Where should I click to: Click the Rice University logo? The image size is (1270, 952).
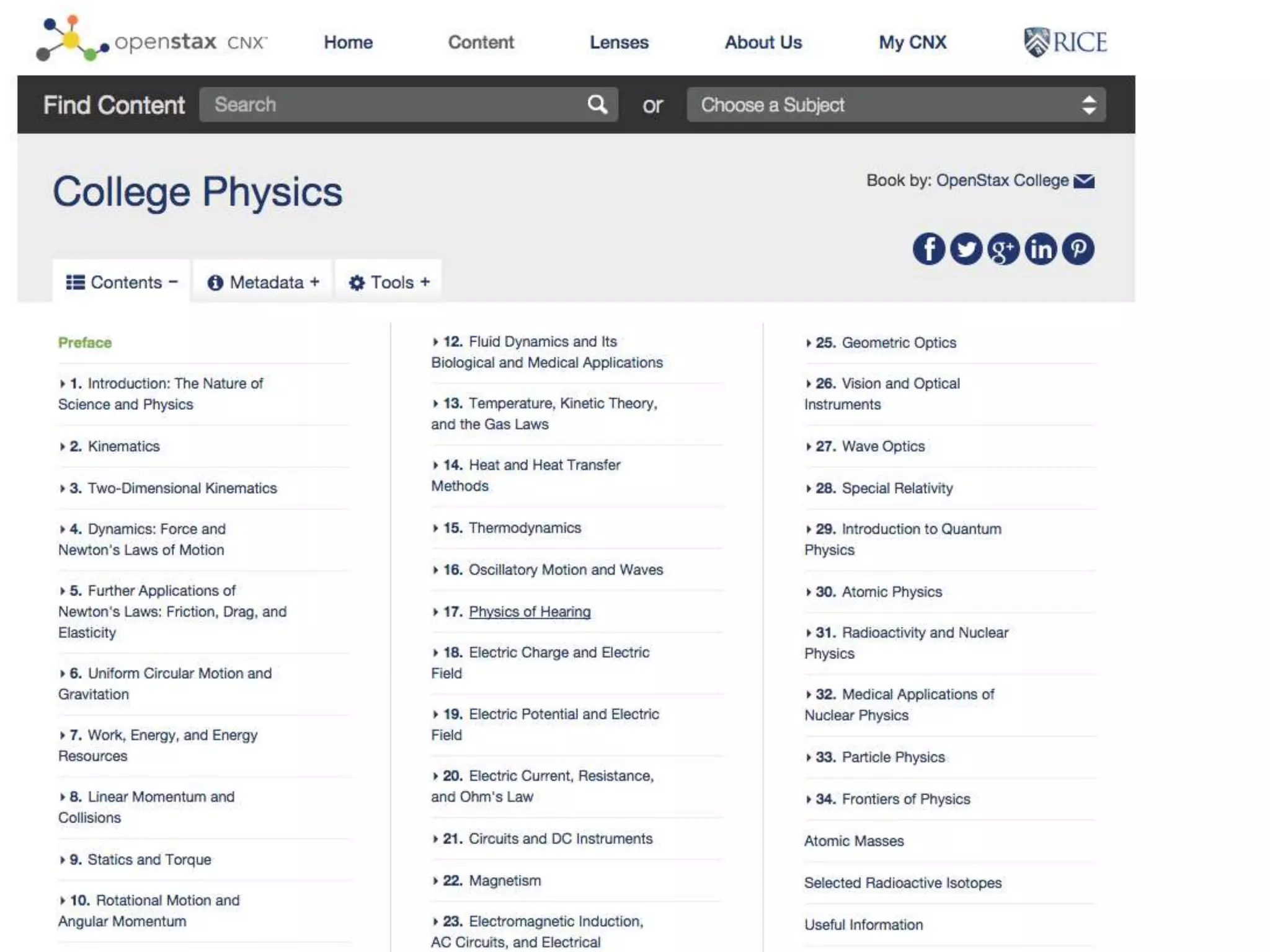click(x=1065, y=42)
